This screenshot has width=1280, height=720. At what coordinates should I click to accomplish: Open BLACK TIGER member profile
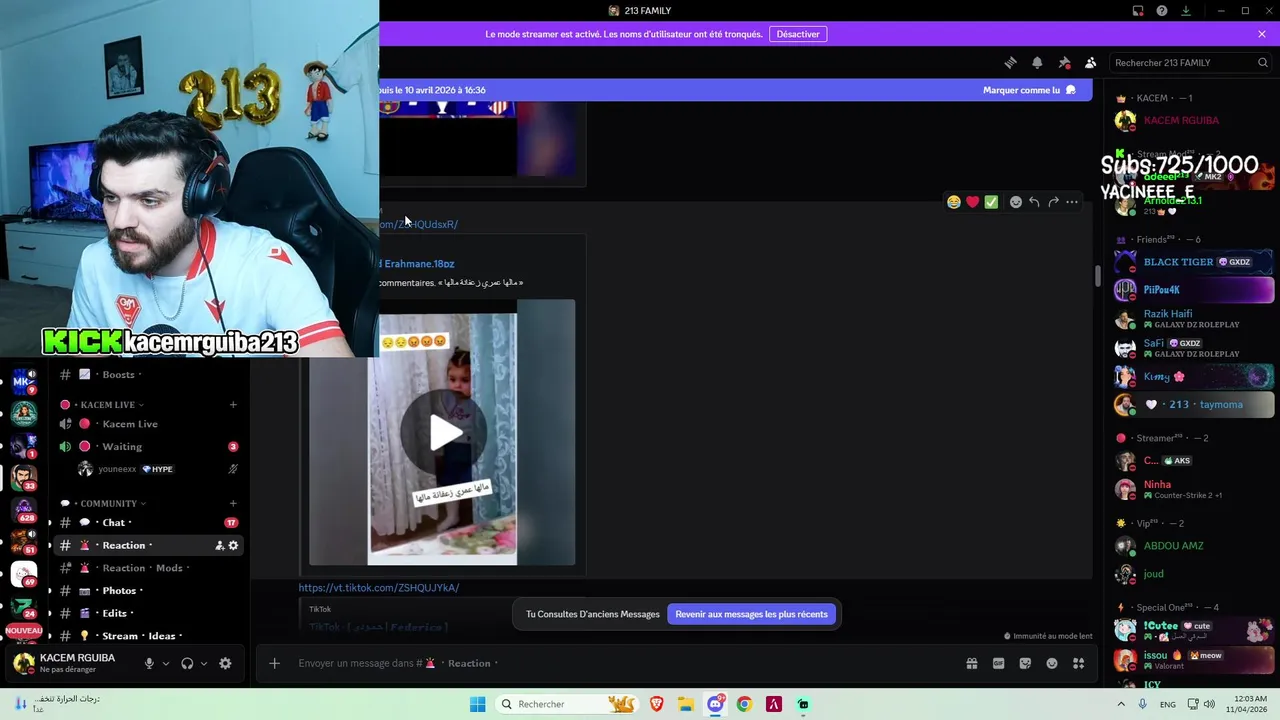pos(1194,262)
